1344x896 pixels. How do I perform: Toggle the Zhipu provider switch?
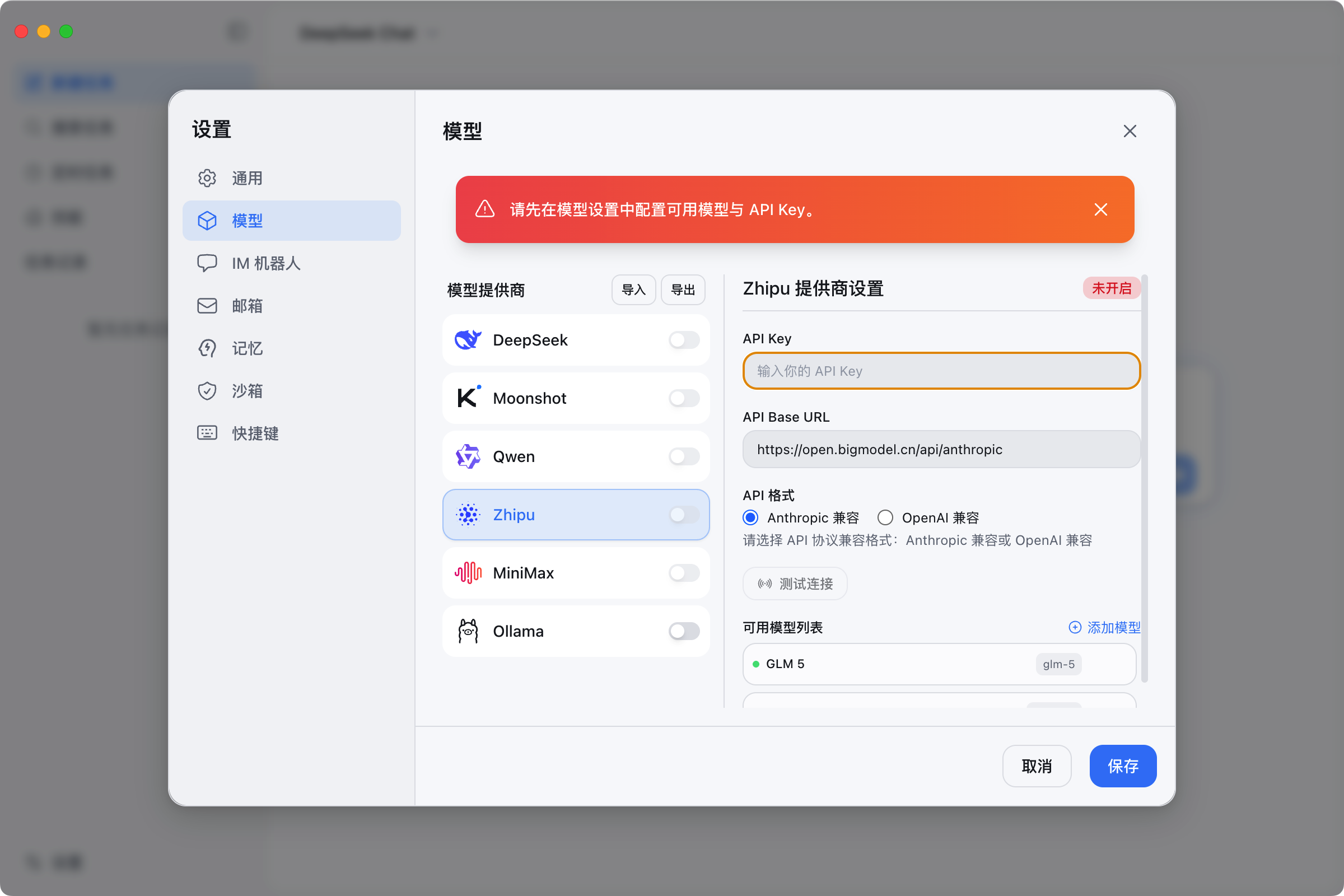point(683,515)
